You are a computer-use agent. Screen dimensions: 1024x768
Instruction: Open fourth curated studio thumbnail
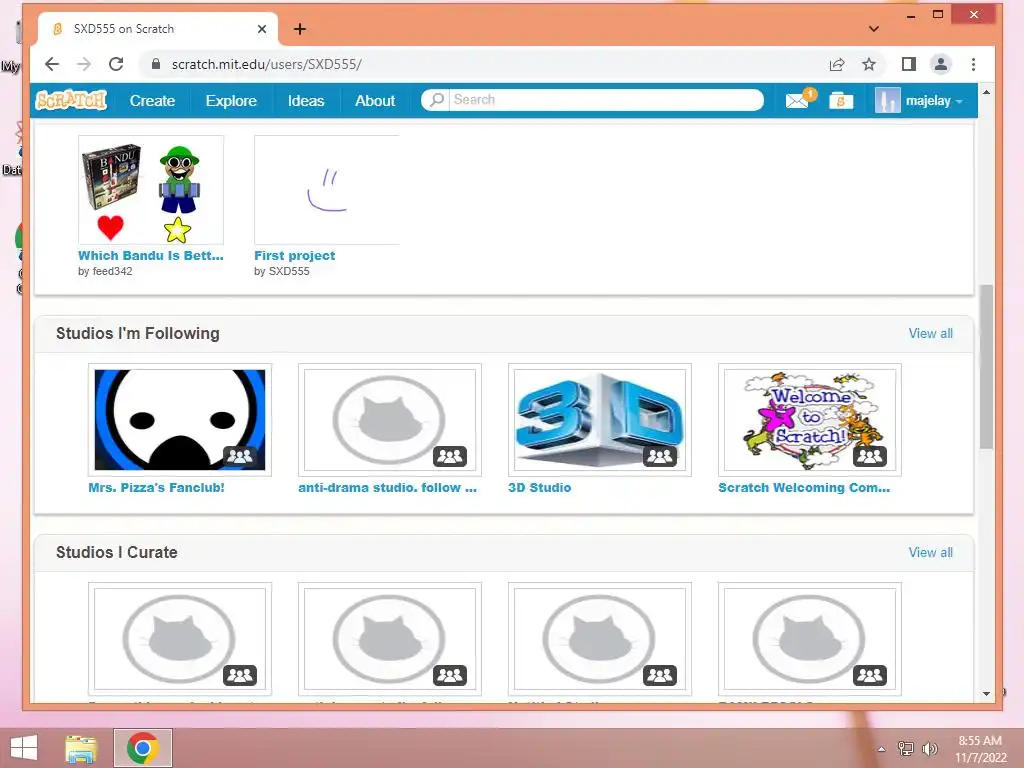810,639
